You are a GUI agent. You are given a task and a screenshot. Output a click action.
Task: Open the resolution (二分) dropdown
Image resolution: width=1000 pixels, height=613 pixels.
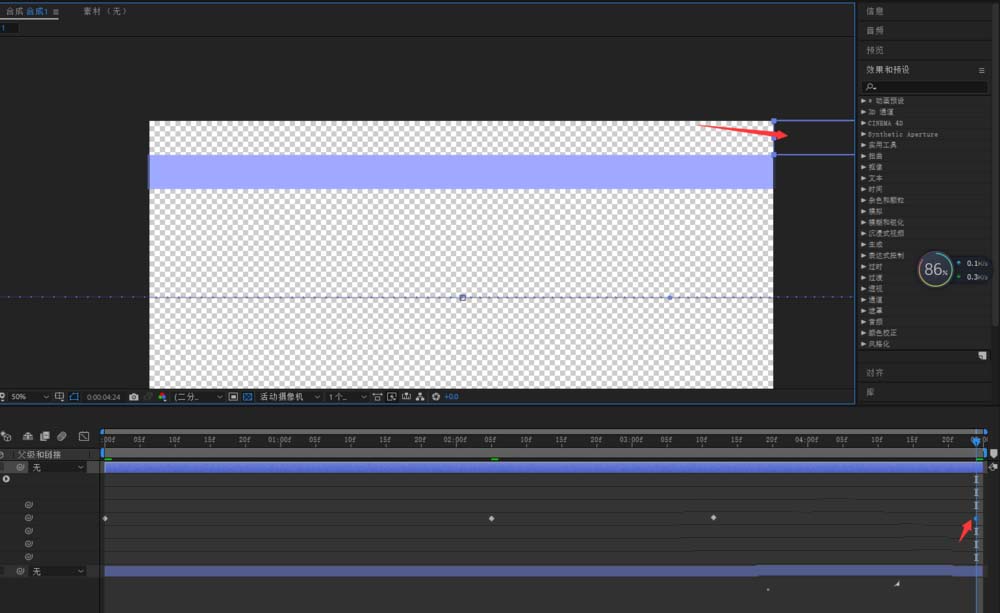pyautogui.click(x=198, y=397)
